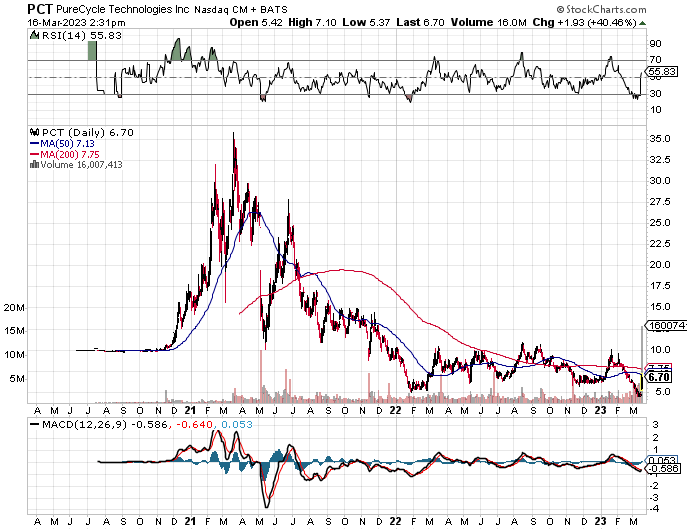Viewport: 687px width, 532px height.
Task: Click the High 7.10 value
Action: coord(312,22)
